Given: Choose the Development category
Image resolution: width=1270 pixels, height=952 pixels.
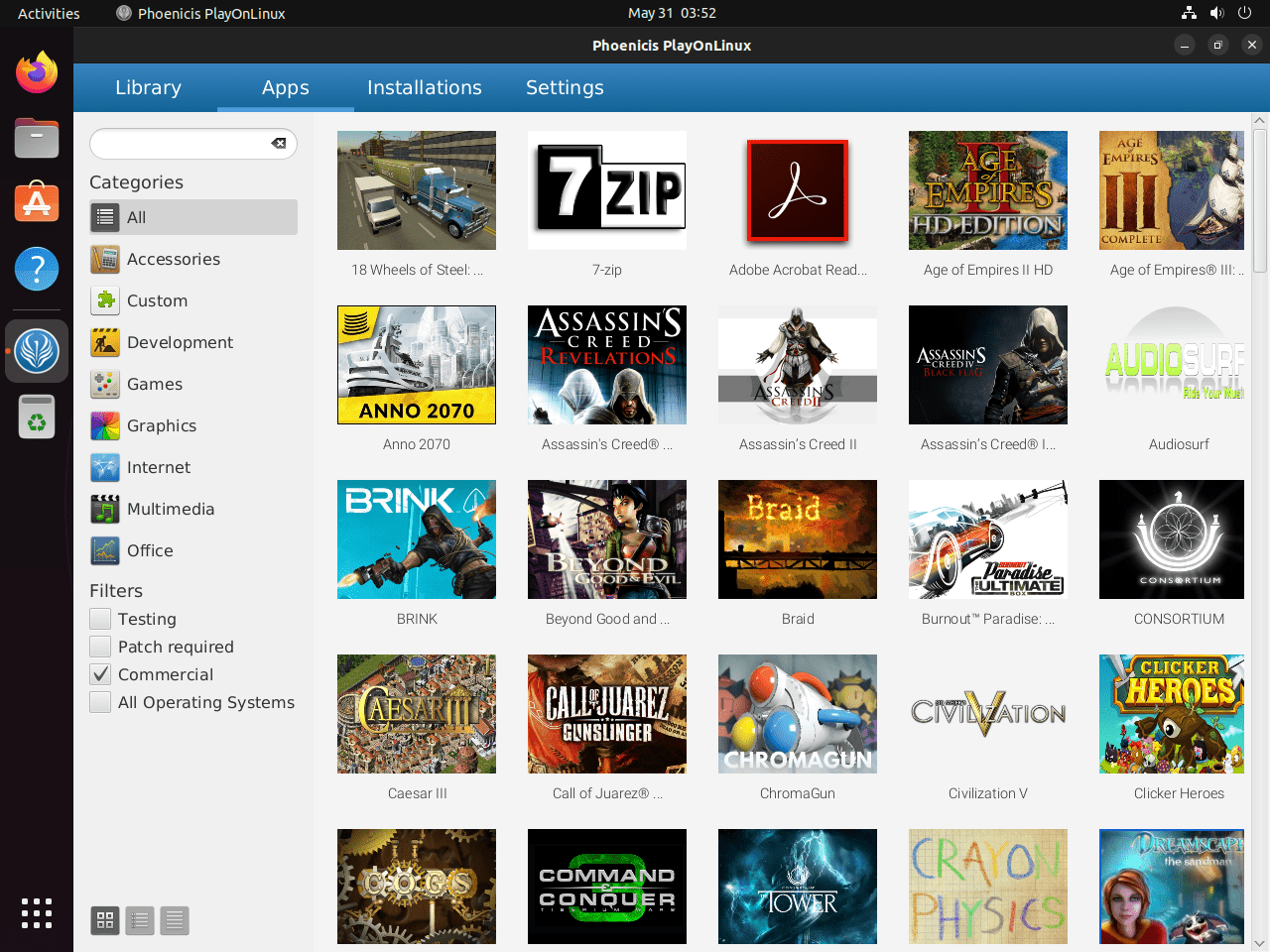Looking at the screenshot, I should pos(193,342).
